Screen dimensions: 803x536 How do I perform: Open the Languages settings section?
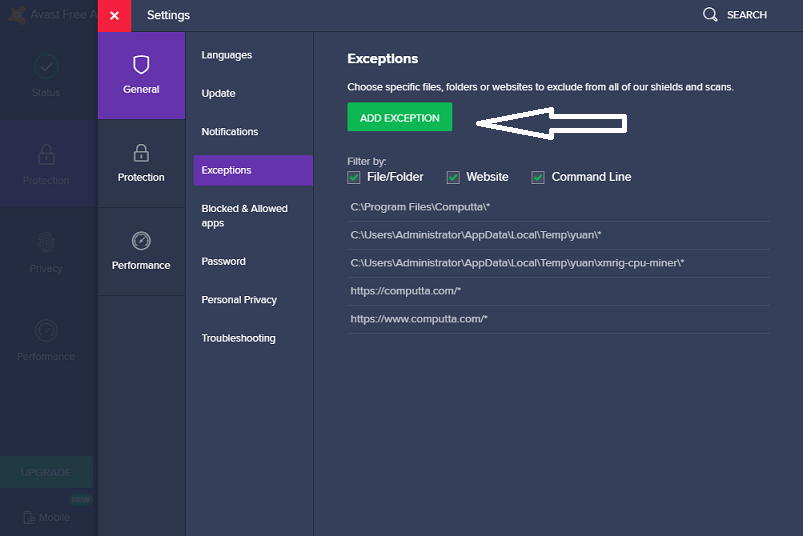(227, 55)
